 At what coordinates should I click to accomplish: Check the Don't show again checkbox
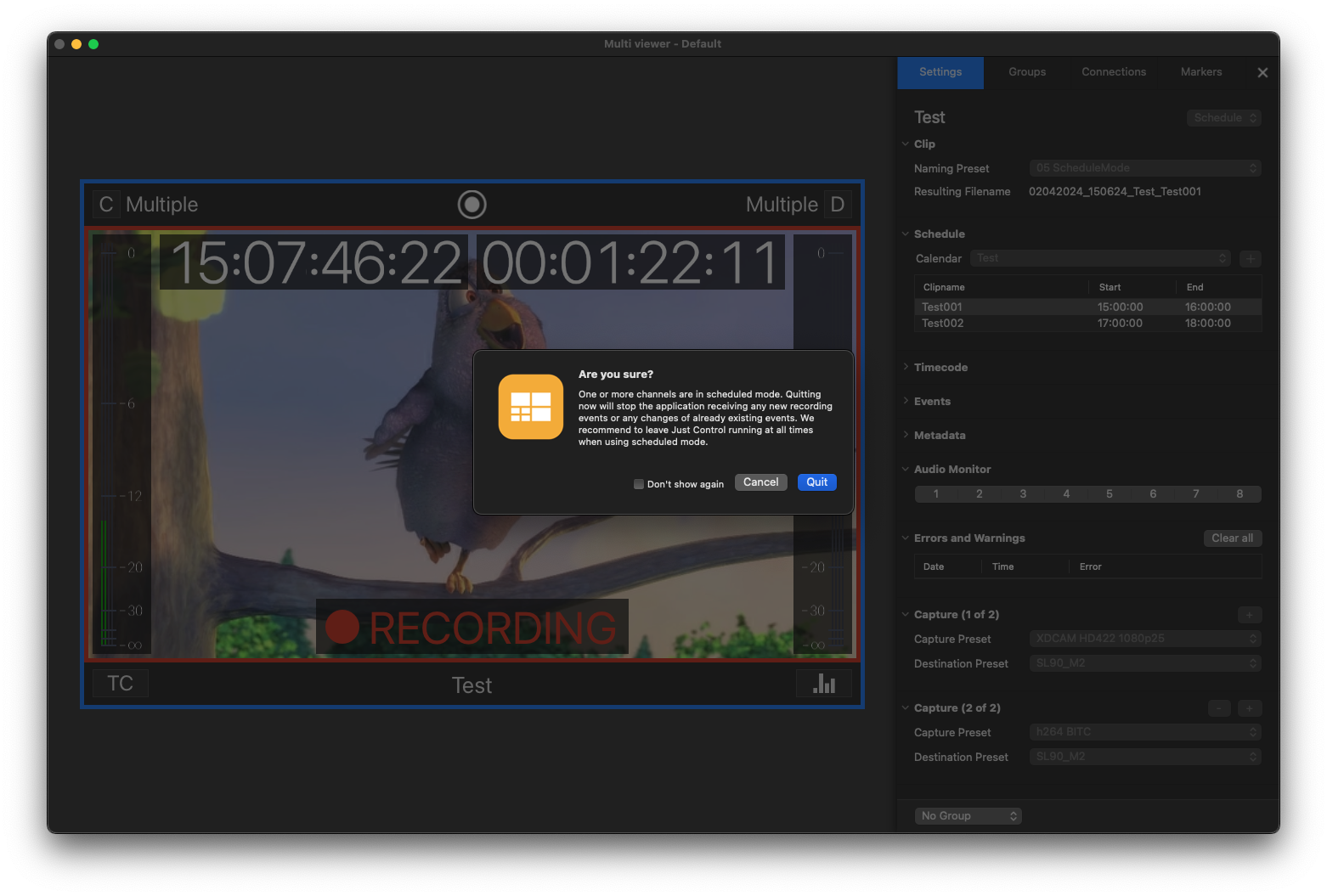[639, 484]
